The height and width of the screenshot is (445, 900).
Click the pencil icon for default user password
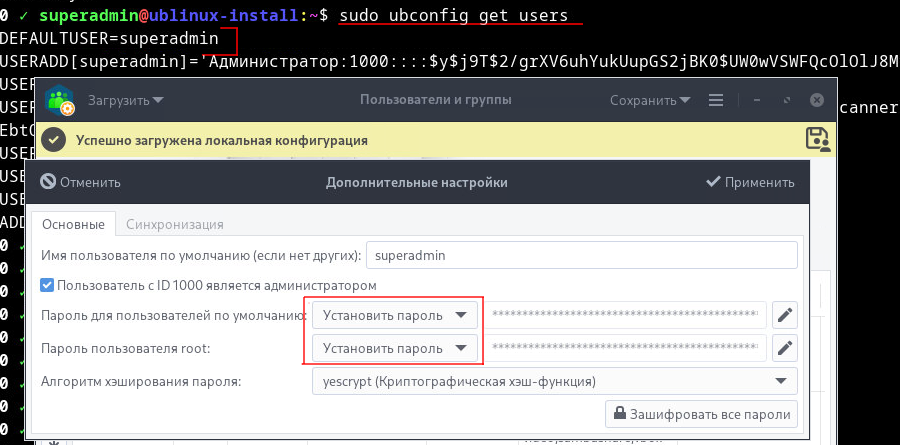[786, 316]
